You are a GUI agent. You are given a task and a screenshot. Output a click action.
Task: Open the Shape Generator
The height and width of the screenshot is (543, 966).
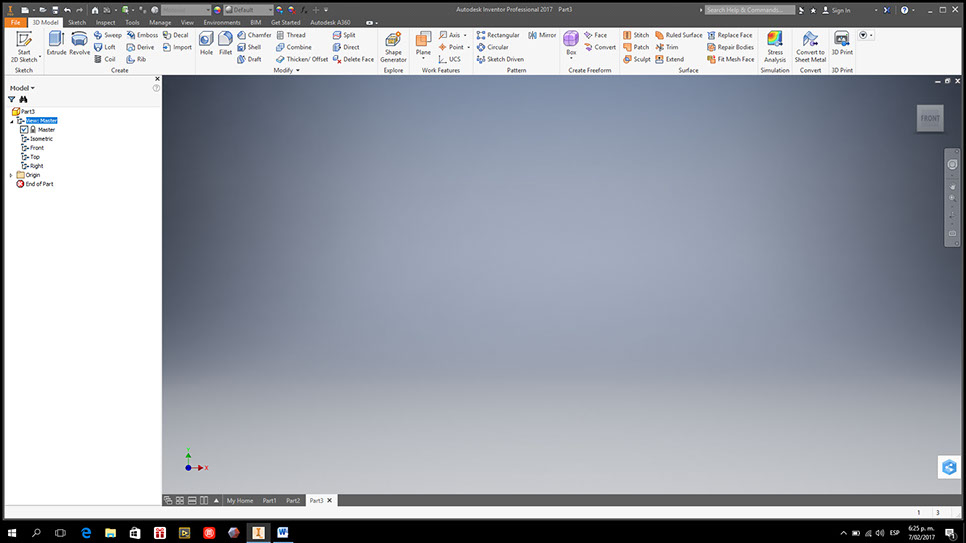[393, 47]
